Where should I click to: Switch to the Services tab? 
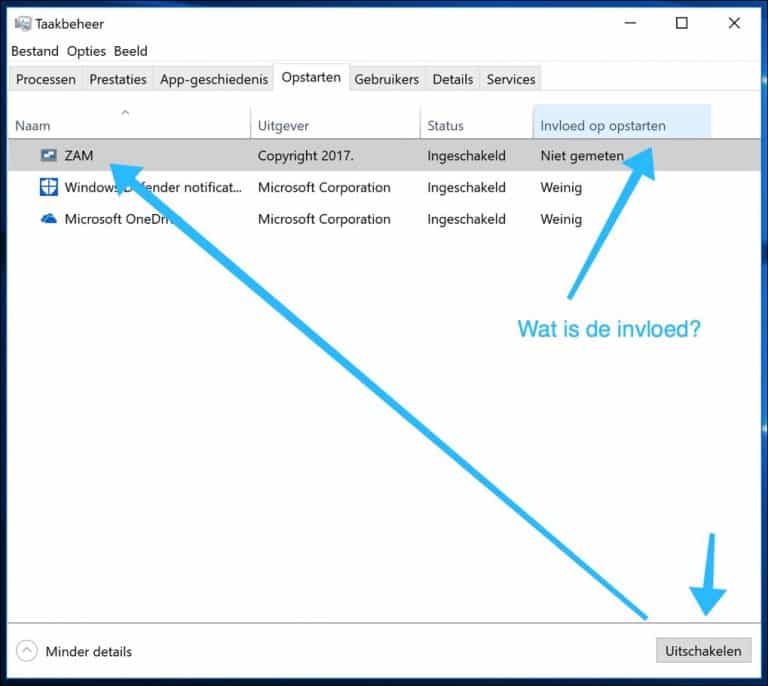click(511, 79)
